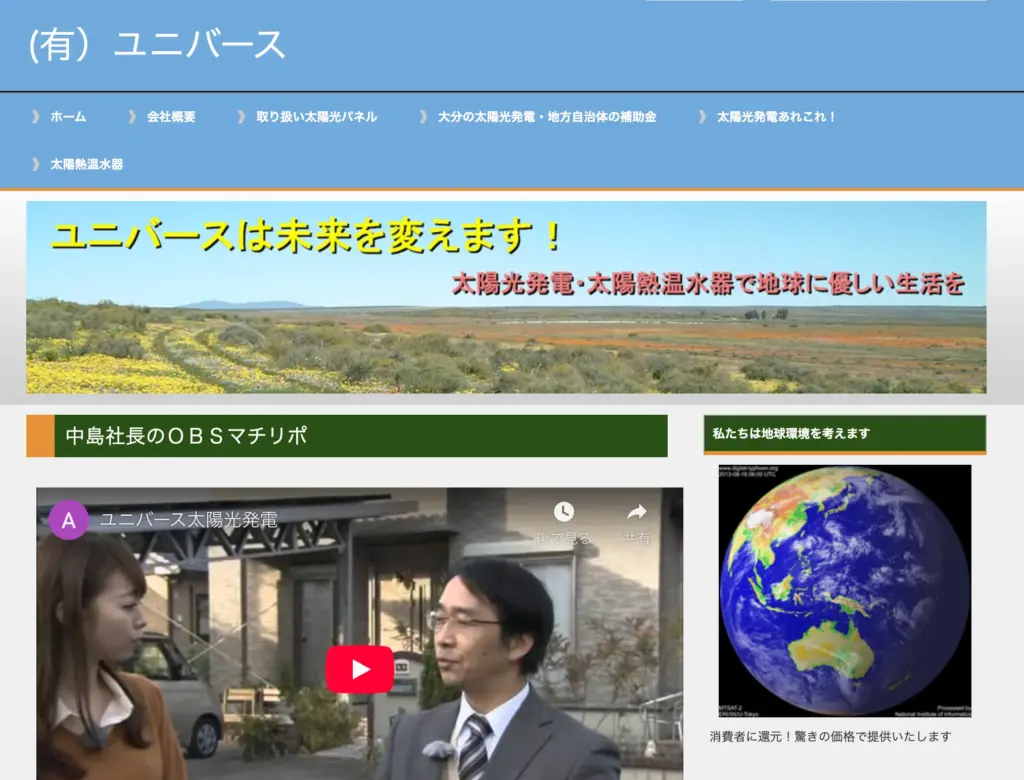Viewport: 1024px width, 780px height.
Task: Go to the ホーム menu item
Action: [x=68, y=117]
